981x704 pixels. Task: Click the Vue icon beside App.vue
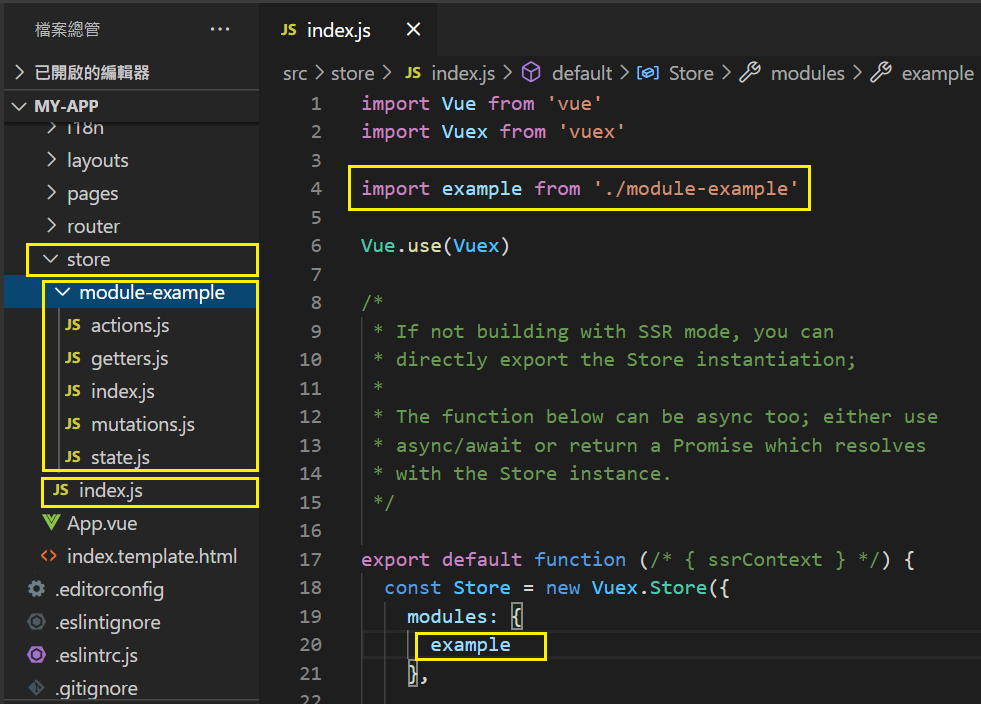pos(51,523)
